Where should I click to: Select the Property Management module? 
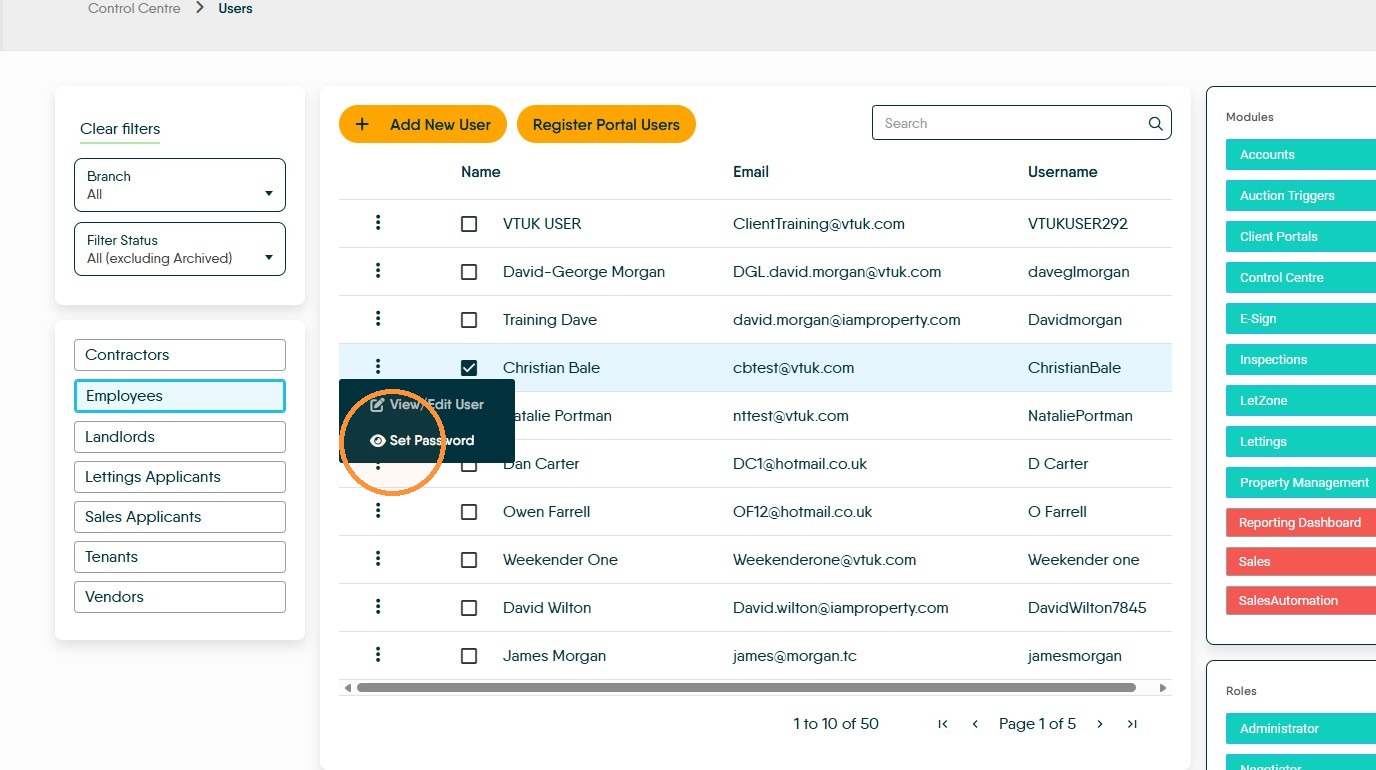click(x=1301, y=483)
